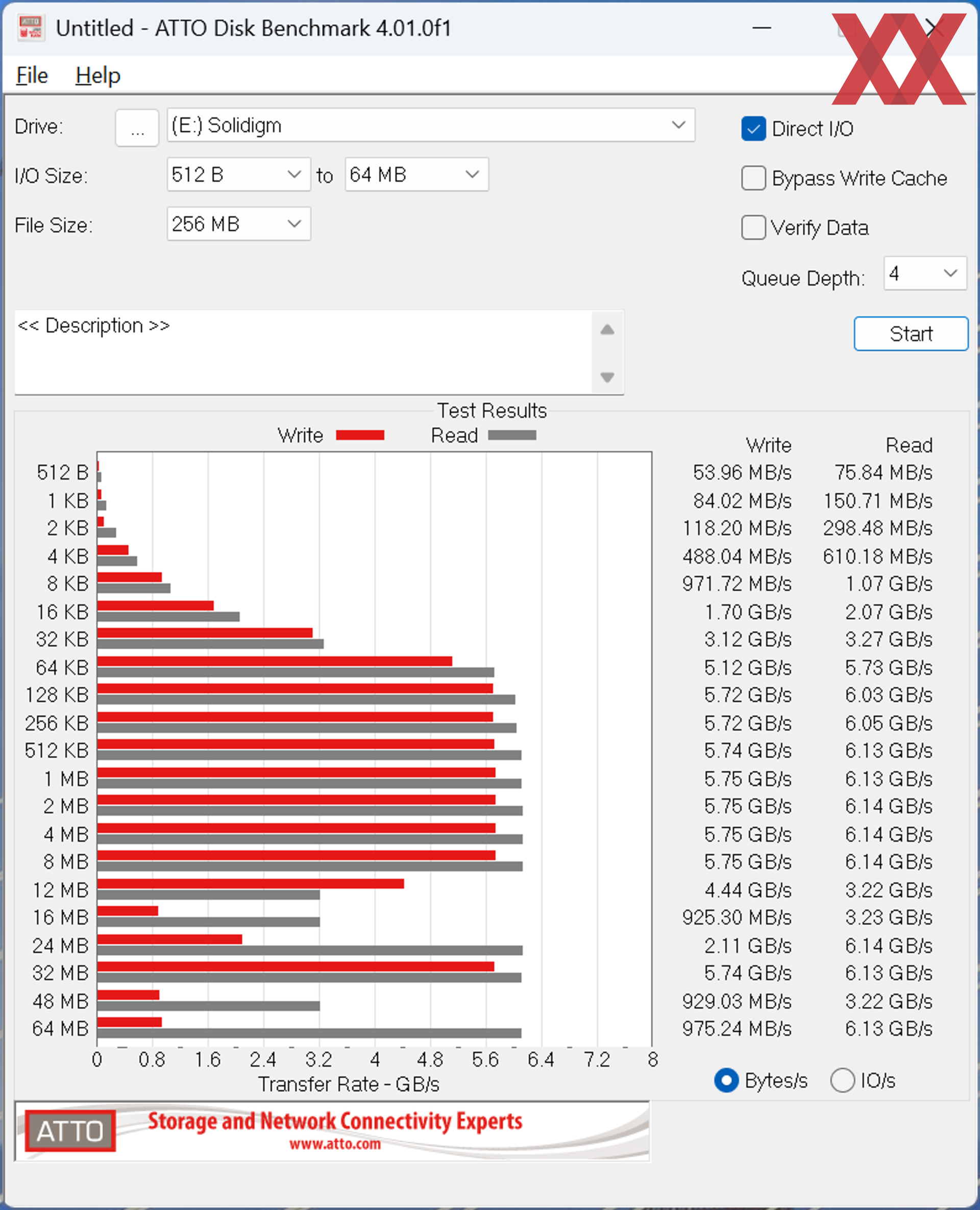This screenshot has height=1210, width=980.
Task: Click write value 925.30 MB/s
Action: click(737, 917)
